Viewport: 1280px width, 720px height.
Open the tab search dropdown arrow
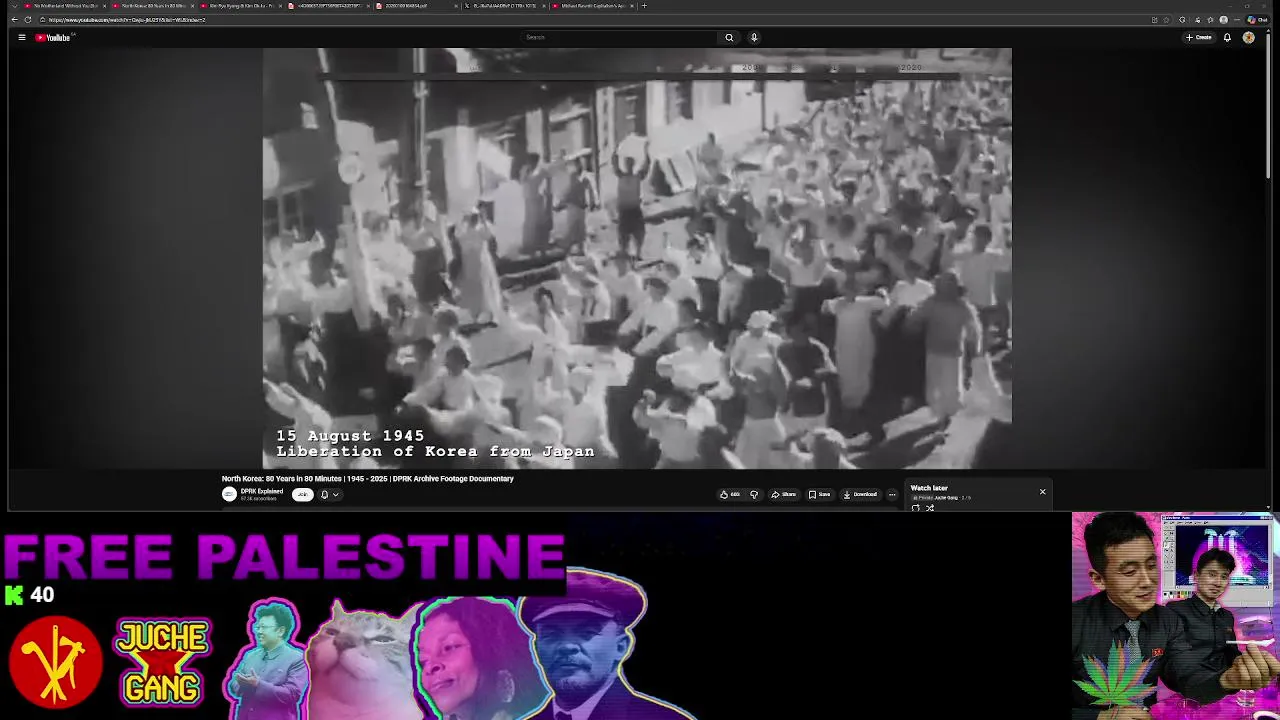(13, 6)
